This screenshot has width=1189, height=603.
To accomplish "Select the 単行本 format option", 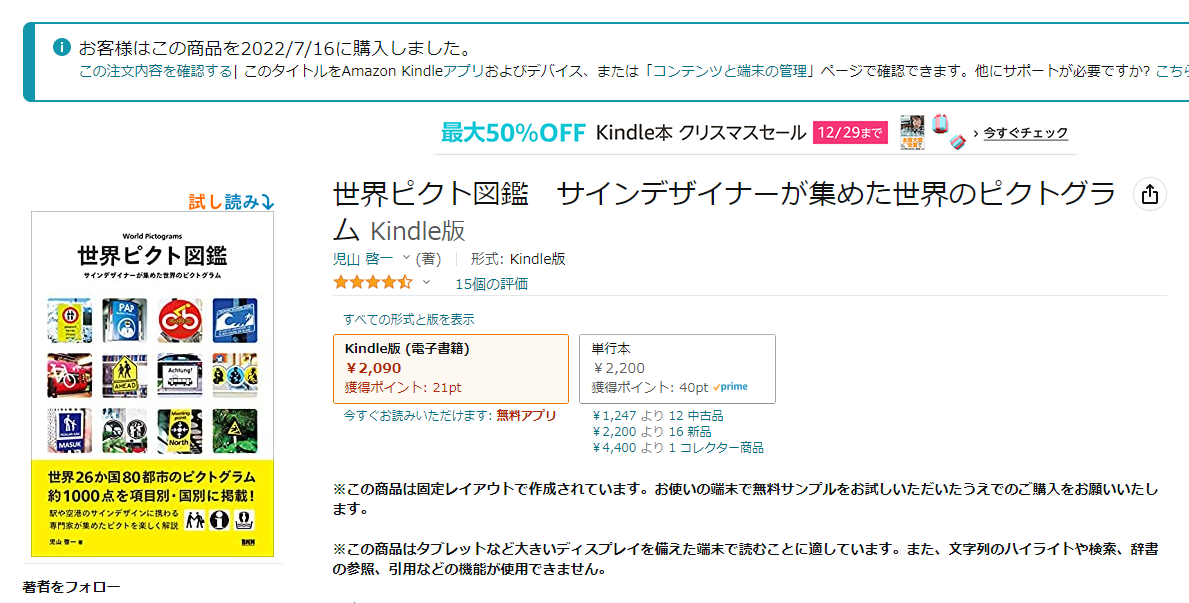I will click(x=678, y=368).
